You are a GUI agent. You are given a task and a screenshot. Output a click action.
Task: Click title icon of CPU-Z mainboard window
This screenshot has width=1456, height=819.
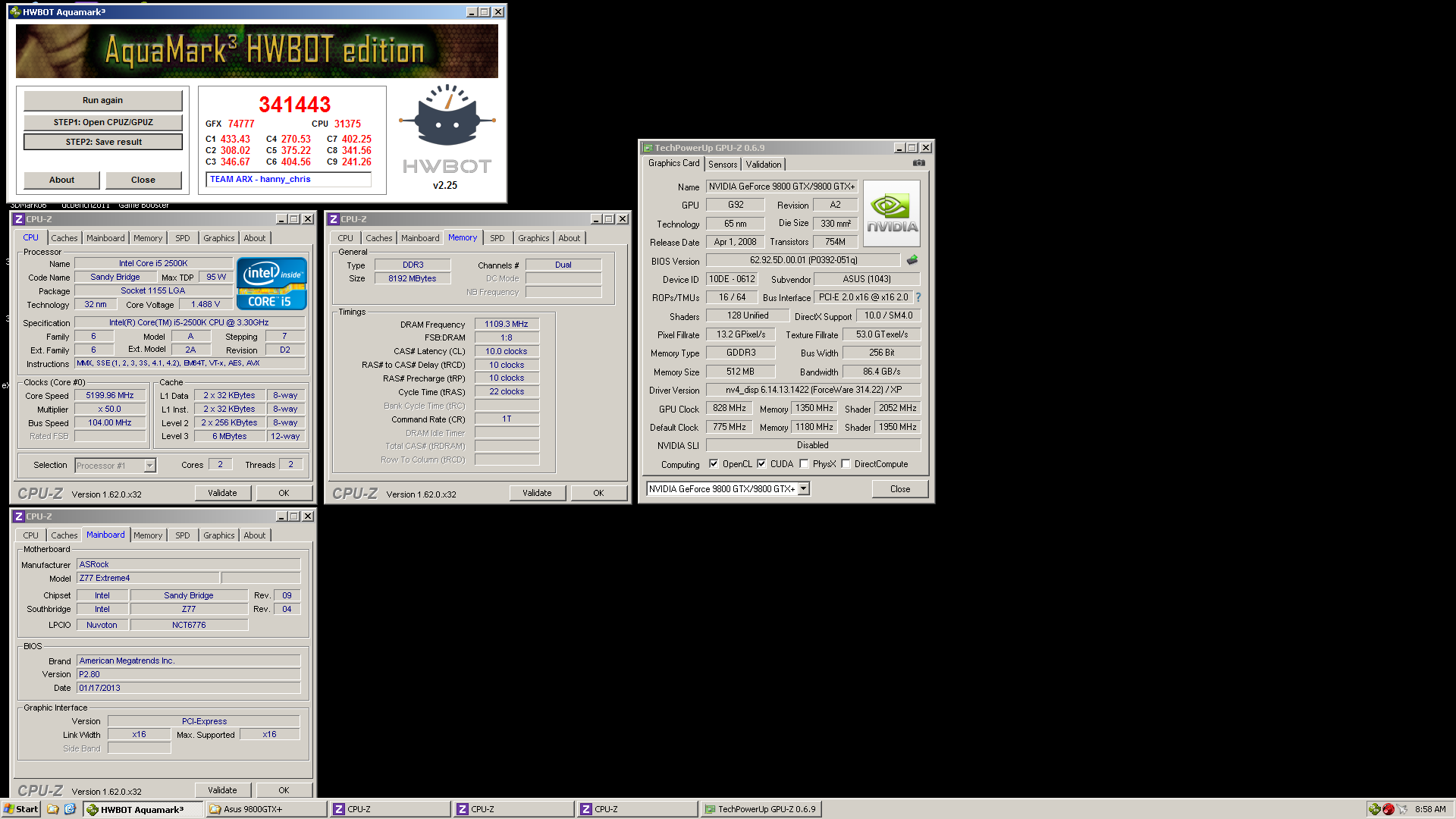pos(19,516)
